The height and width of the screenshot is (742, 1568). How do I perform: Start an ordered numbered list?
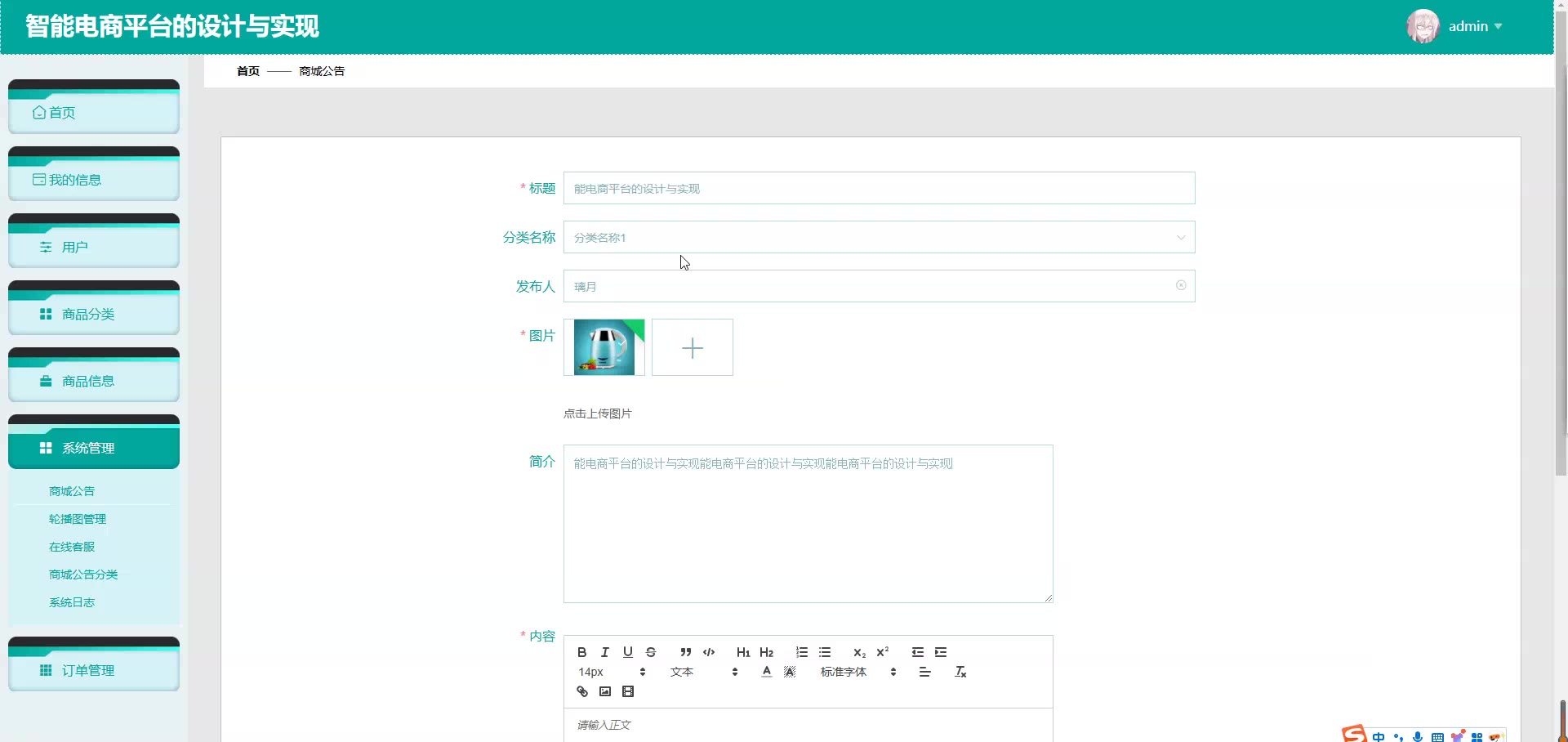coord(802,652)
